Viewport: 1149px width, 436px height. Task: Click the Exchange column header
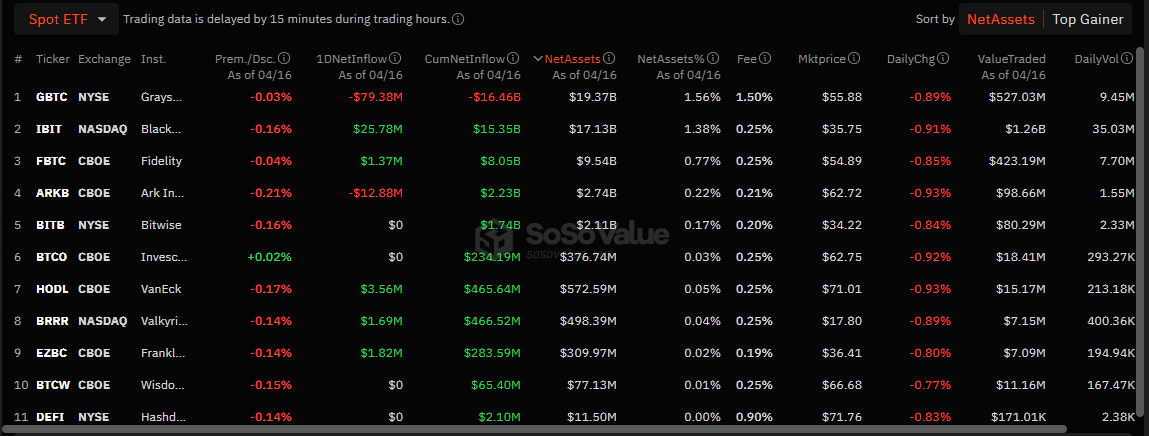tap(105, 59)
